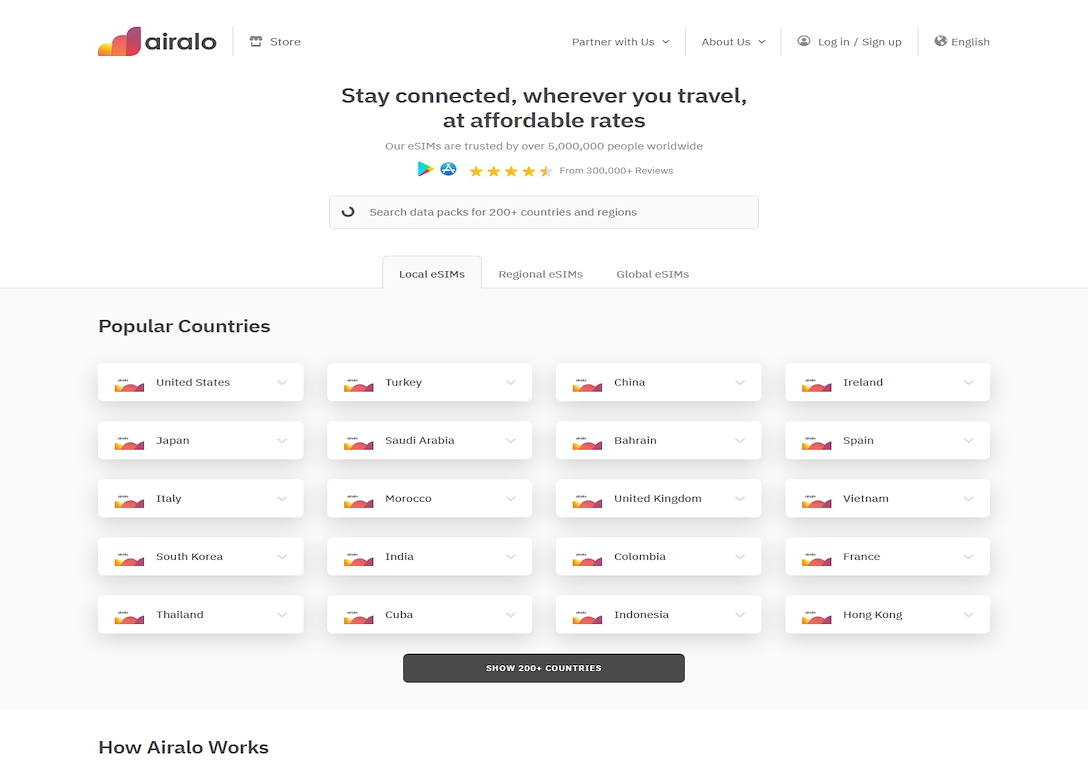The width and height of the screenshot is (1088, 781).
Task: Expand the Partner with Us dropdown
Action: click(620, 42)
